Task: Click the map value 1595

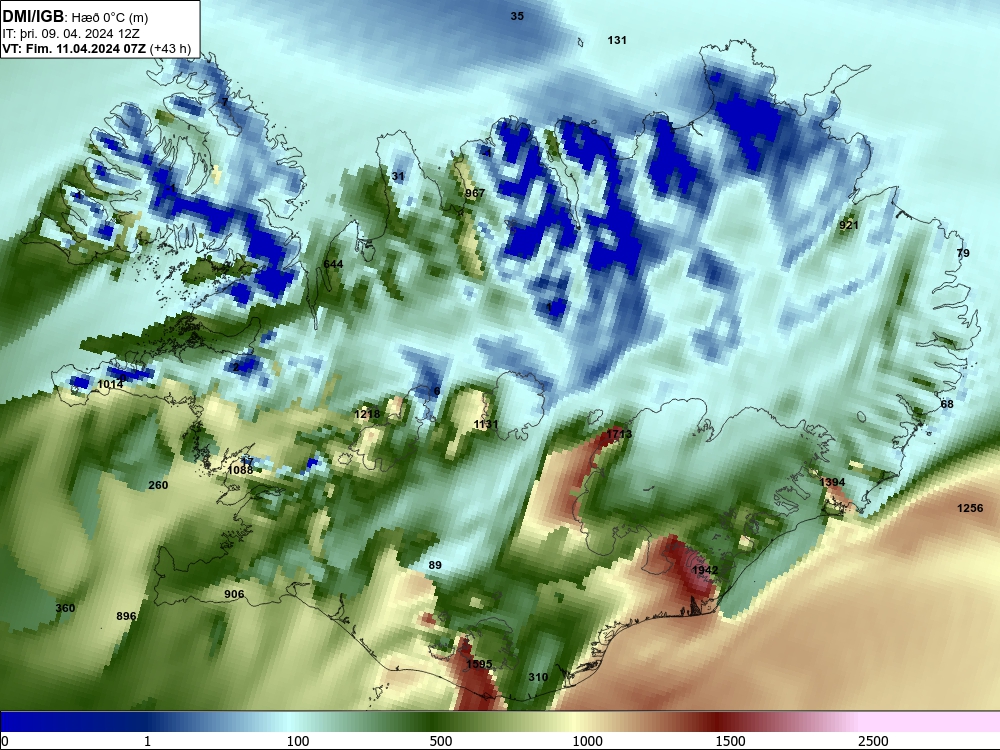Action: pyautogui.click(x=479, y=664)
